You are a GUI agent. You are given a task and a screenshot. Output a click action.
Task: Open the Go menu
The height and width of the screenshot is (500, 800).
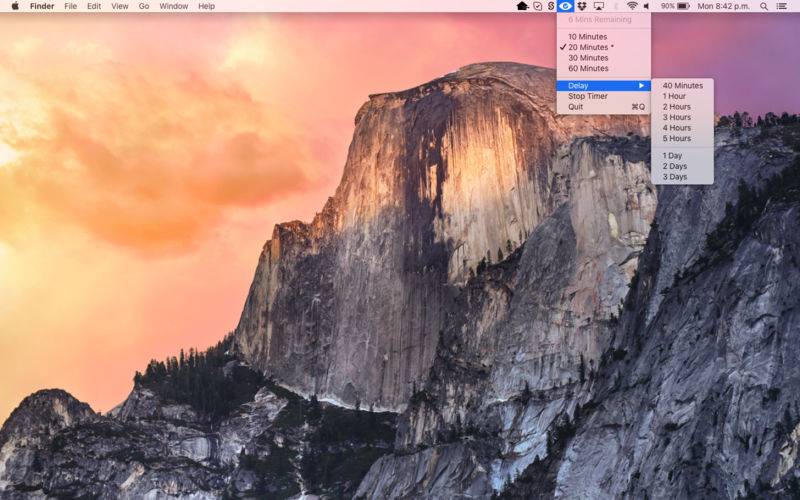point(144,6)
